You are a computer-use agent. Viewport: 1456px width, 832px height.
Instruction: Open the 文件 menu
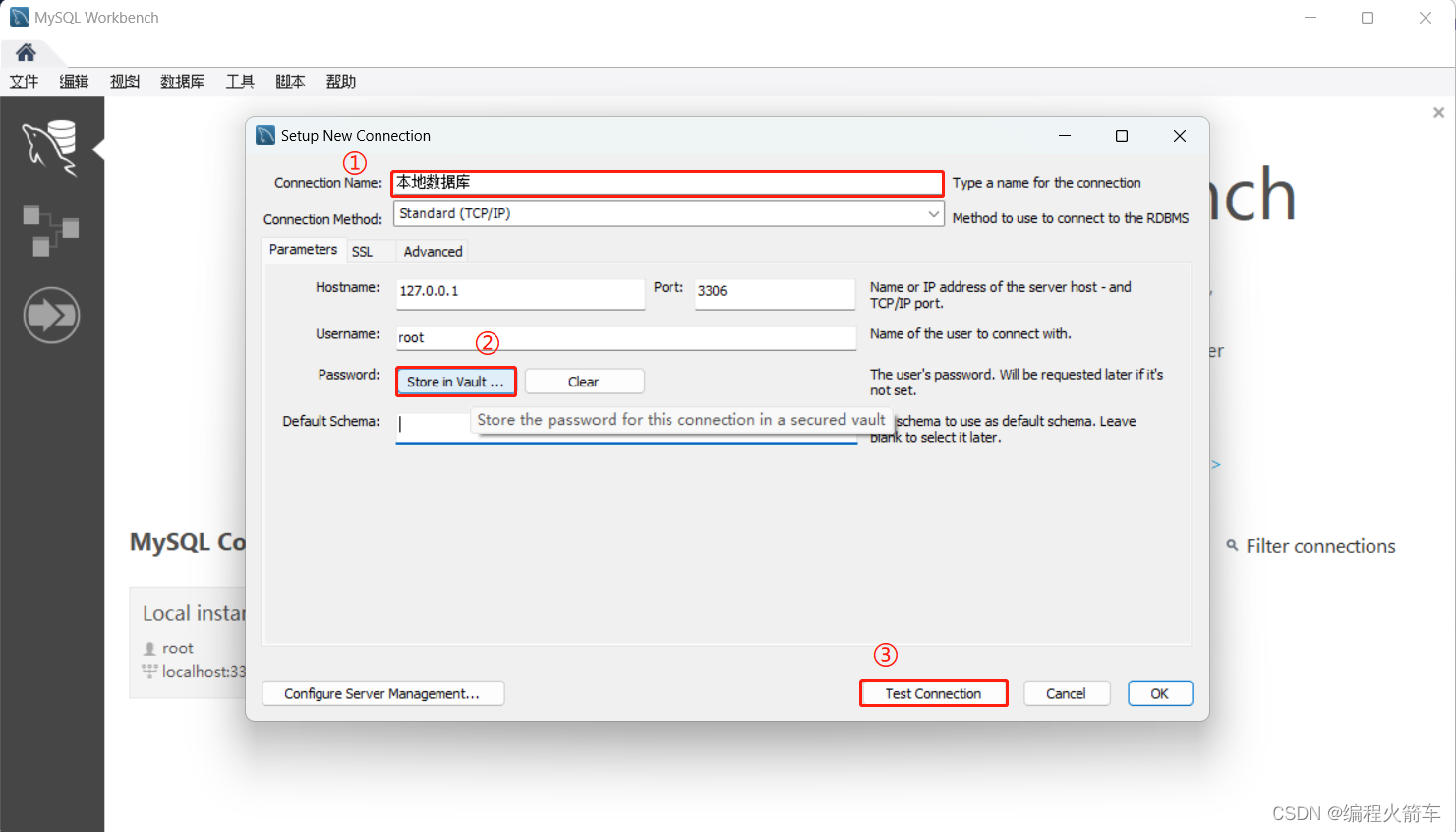25,81
